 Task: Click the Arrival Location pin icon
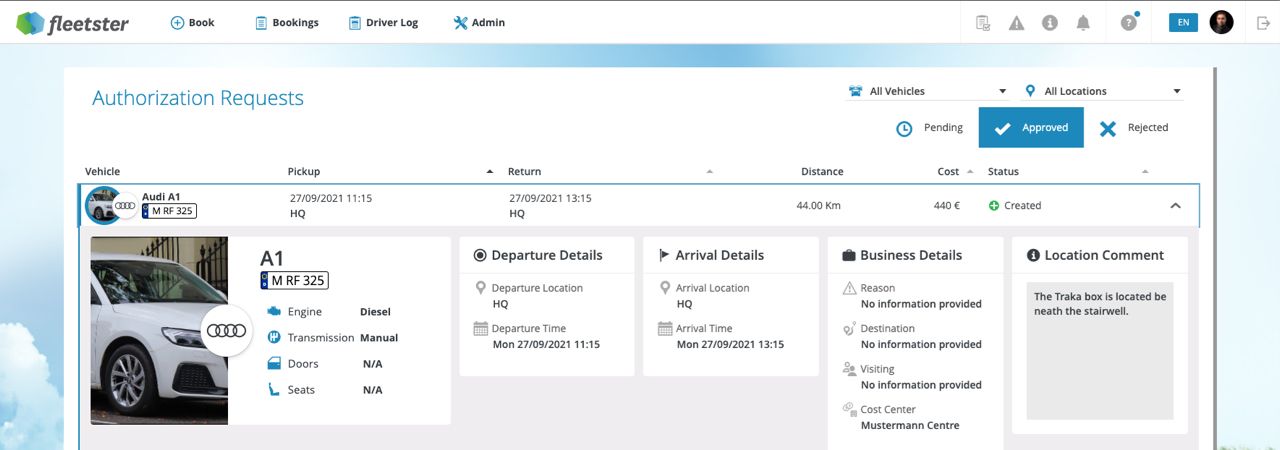tap(665, 288)
